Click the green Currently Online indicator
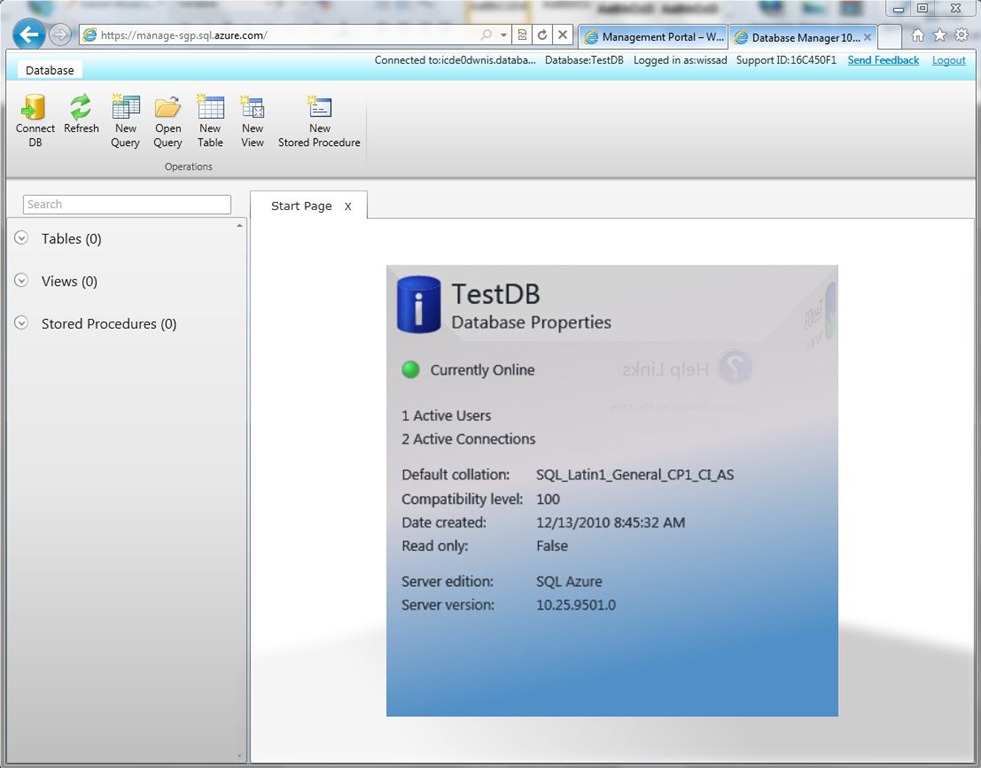Image resolution: width=981 pixels, height=768 pixels. click(x=410, y=370)
